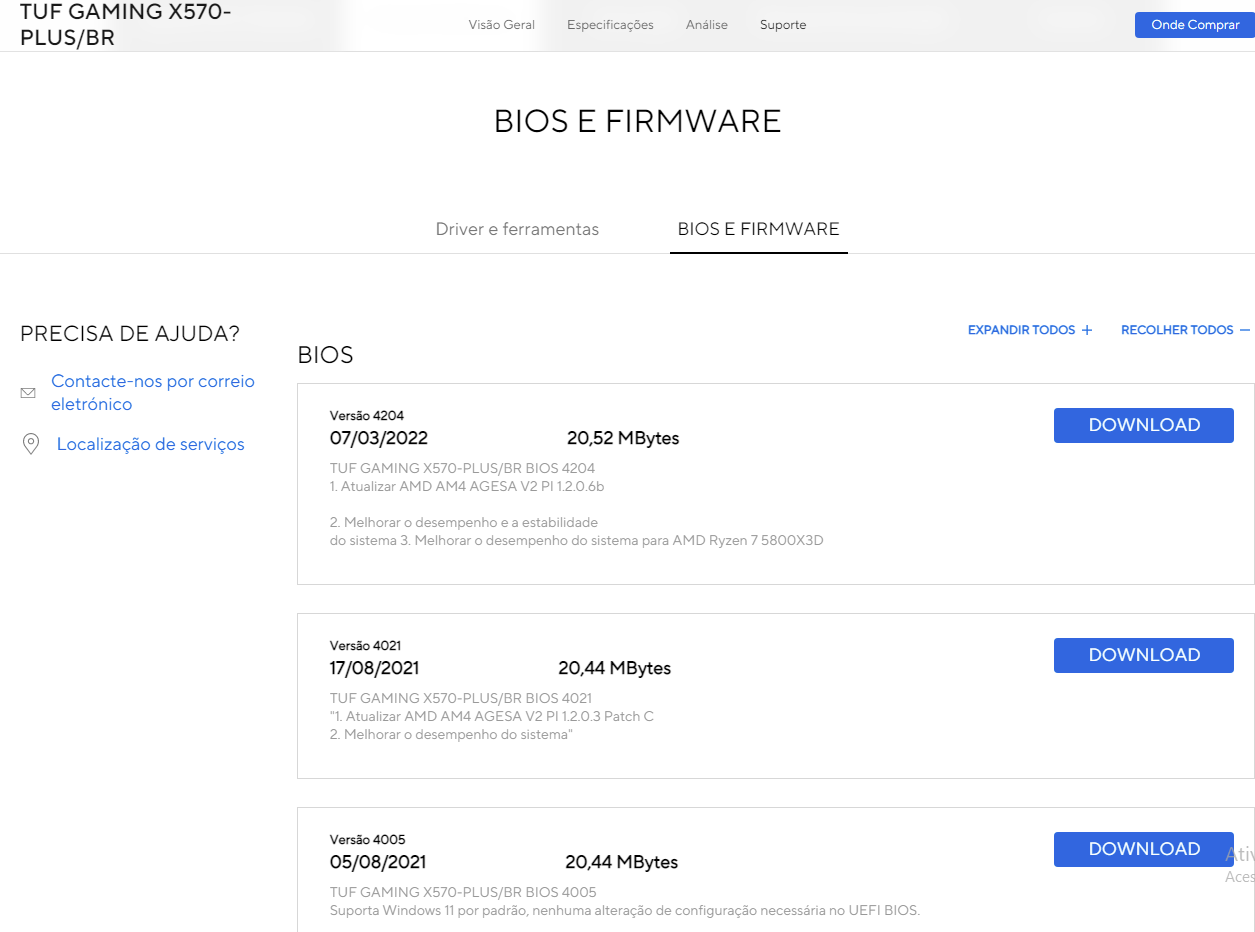Click the AGESA V2 PI 1.2.0.6b note

[467, 487]
